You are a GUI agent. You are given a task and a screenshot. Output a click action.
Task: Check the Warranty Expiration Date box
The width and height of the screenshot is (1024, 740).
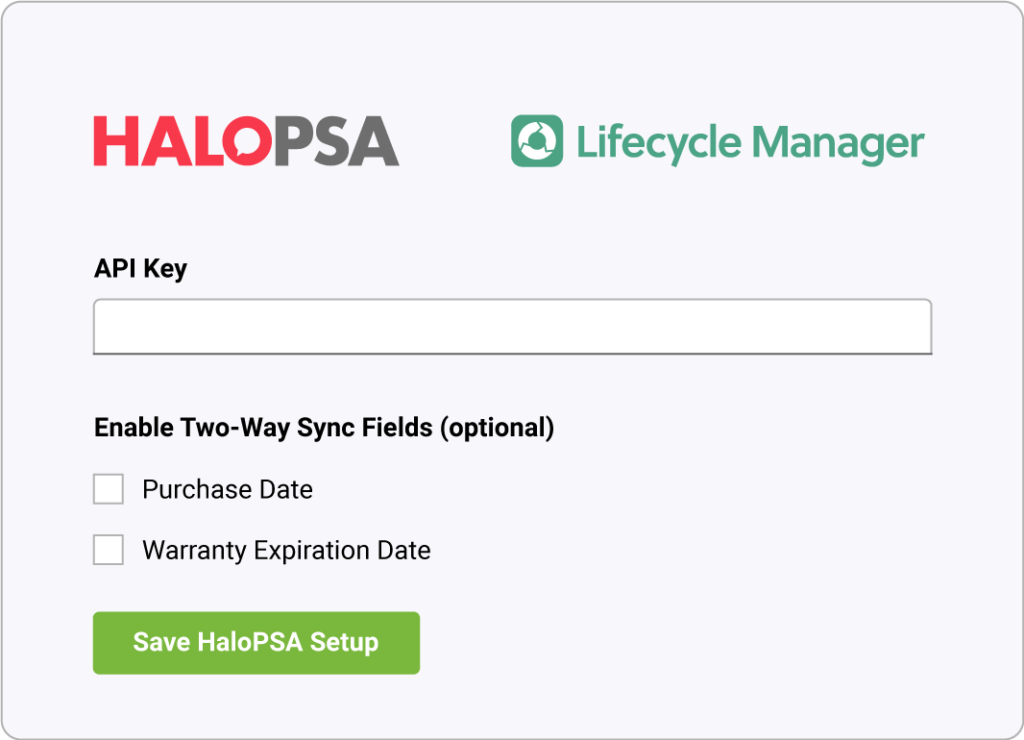pos(108,549)
